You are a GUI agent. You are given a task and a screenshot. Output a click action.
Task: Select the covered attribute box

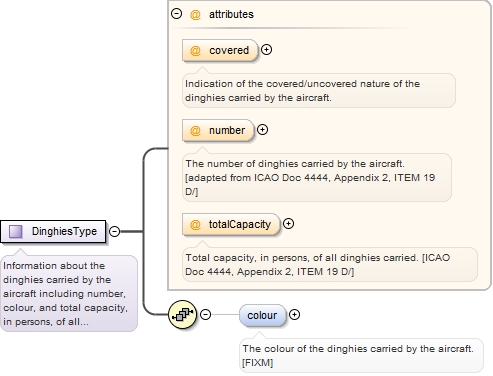[220, 50]
